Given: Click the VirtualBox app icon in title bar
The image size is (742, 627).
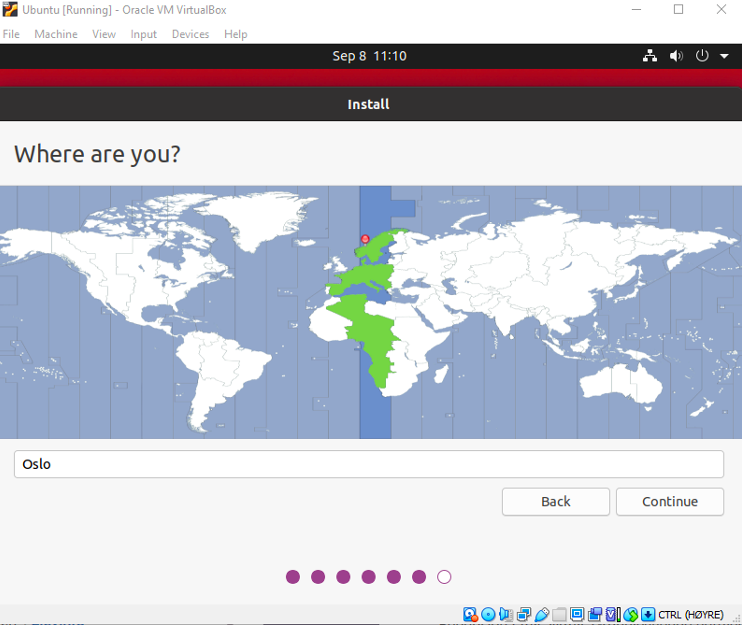Looking at the screenshot, I should [10, 9].
